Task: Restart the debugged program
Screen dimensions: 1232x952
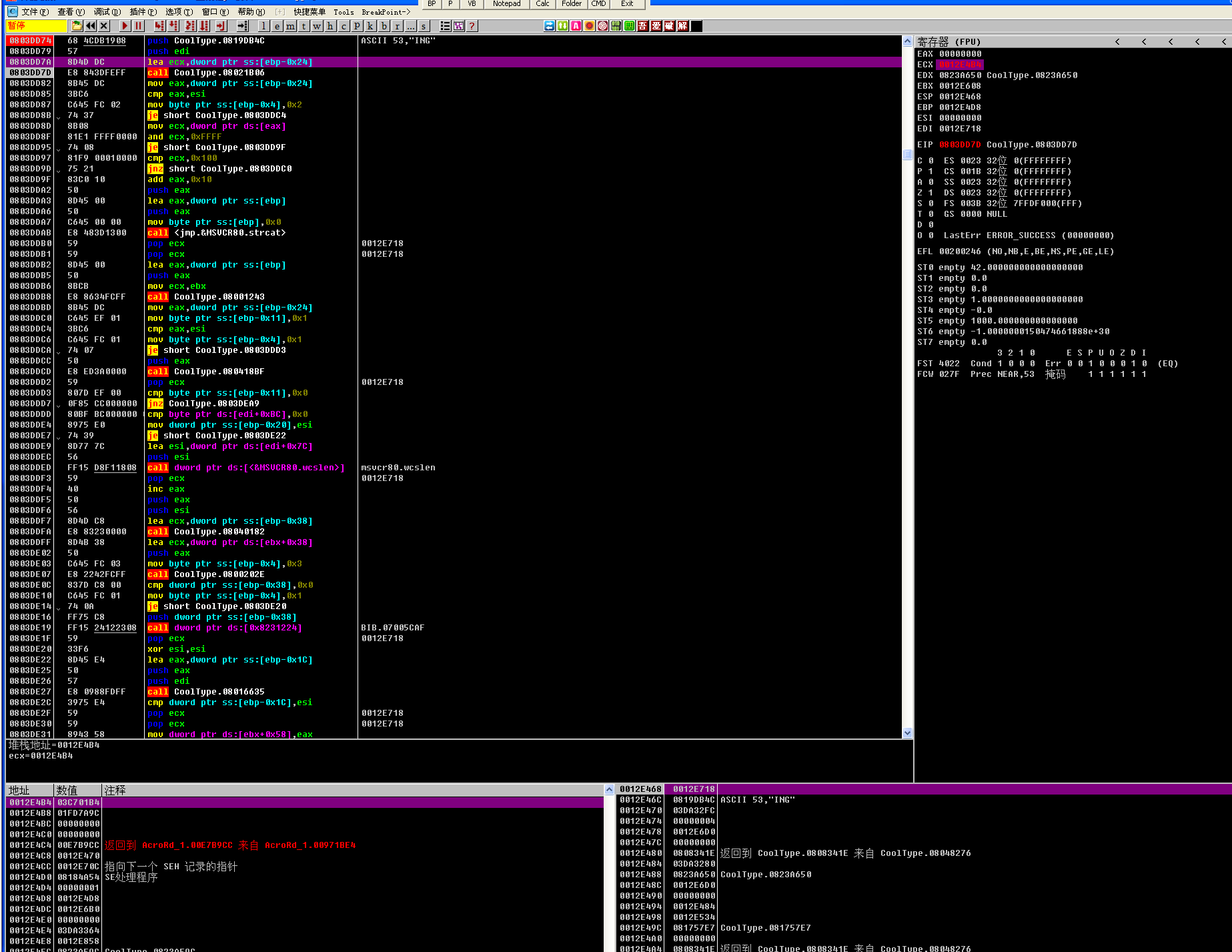Action: point(90,26)
